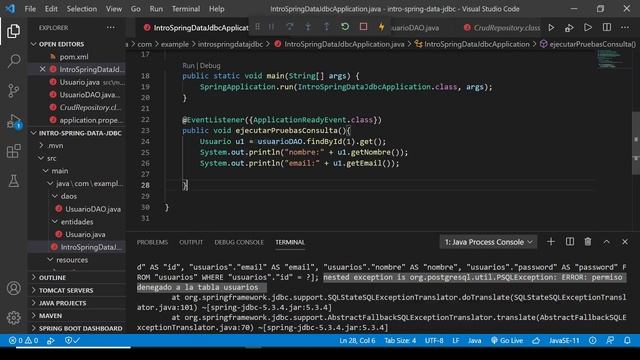The height and width of the screenshot is (360, 640).
Task: Change JavaSE-11 runtime in status bar
Action: coord(564,340)
